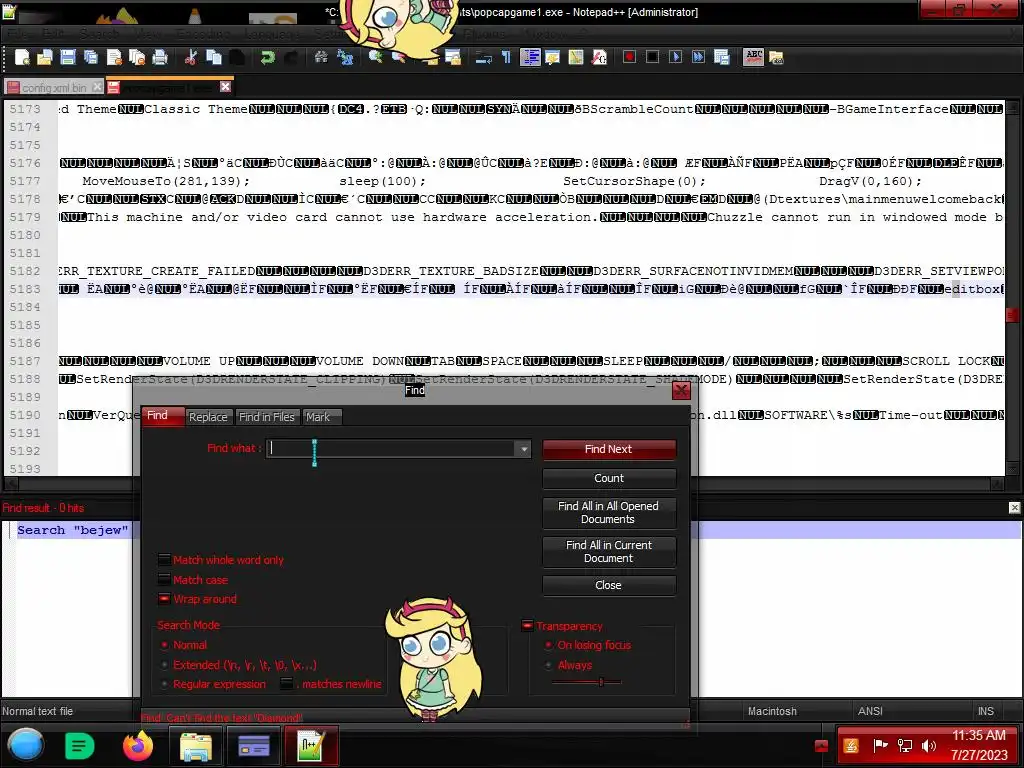
Task: Open Firefox from the taskbar
Action: [x=138, y=746]
